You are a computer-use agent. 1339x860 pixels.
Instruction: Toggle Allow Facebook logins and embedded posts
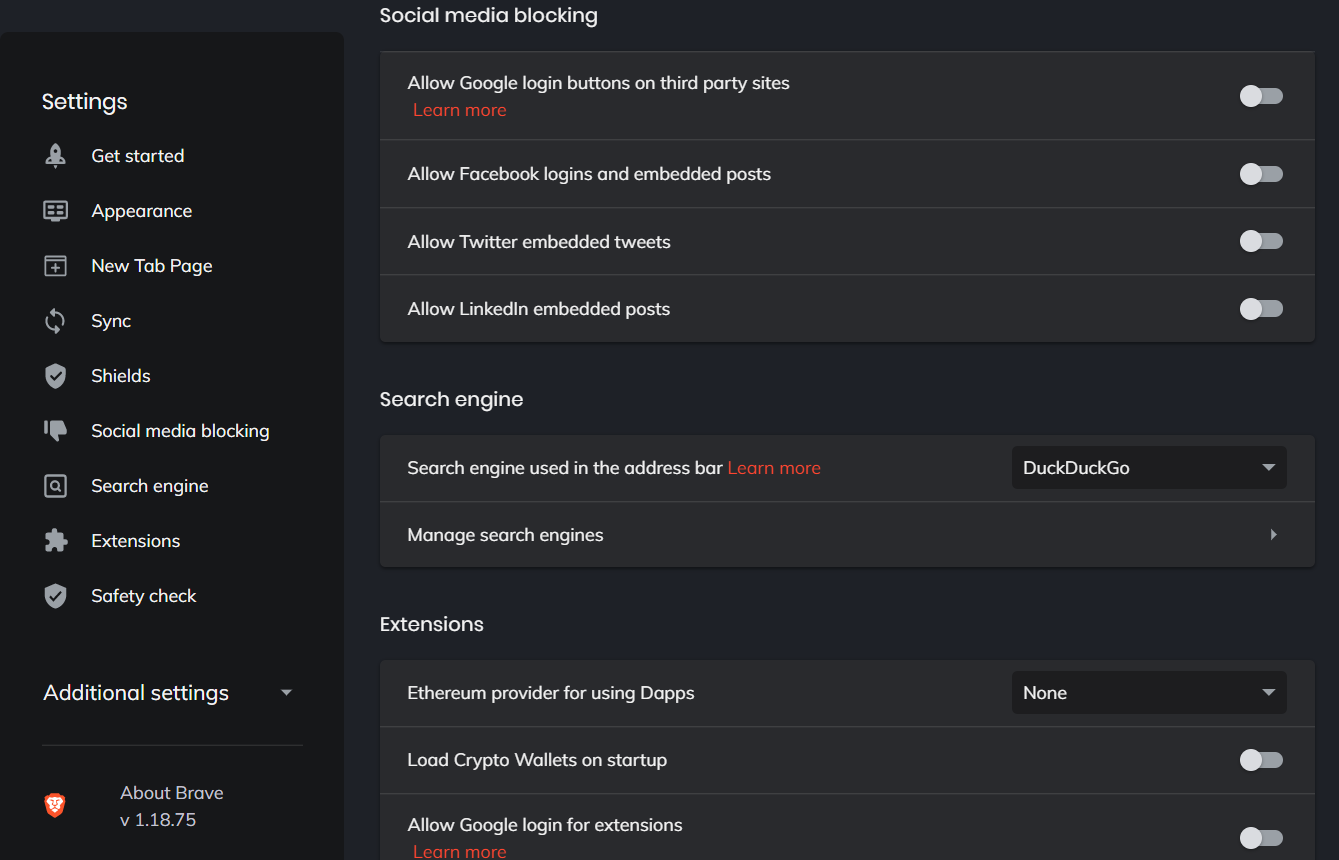[x=1260, y=174]
